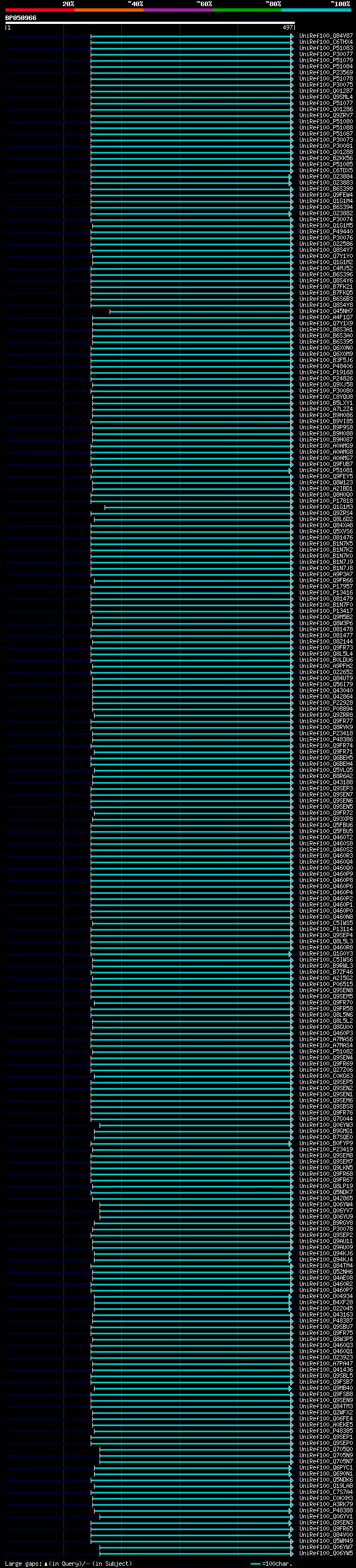Click the UniRef100_Q93XP8 label

tap(325, 819)
